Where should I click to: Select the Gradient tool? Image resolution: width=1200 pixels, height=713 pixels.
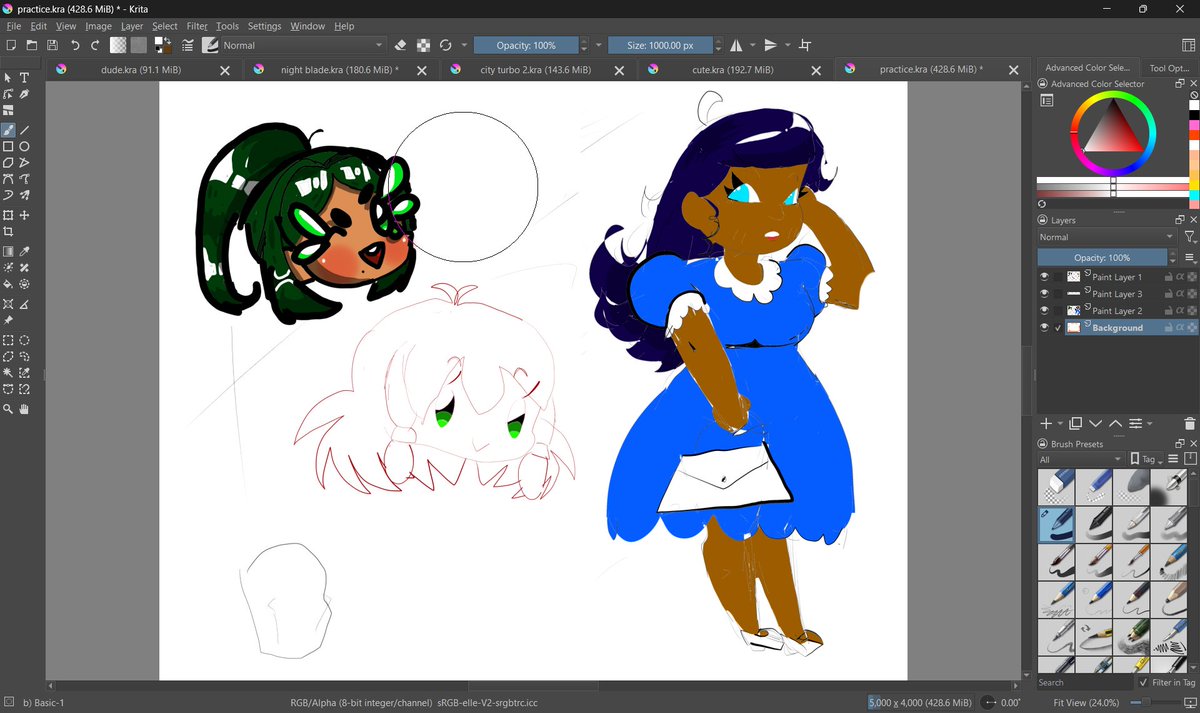pyautogui.click(x=8, y=252)
